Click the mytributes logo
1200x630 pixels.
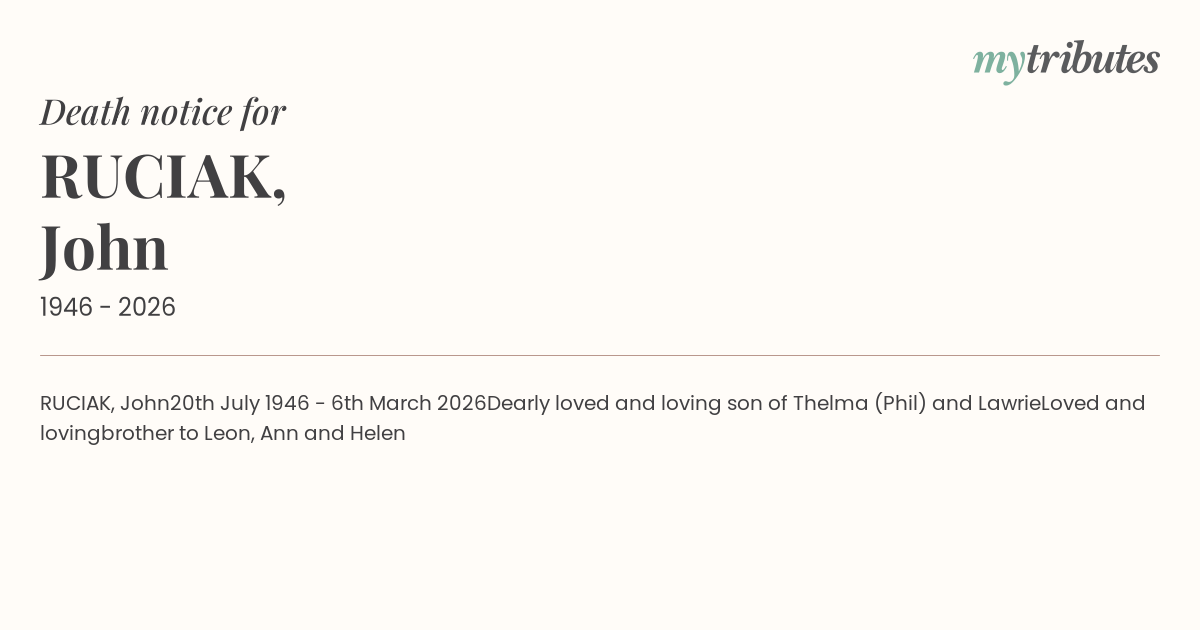tap(1065, 60)
